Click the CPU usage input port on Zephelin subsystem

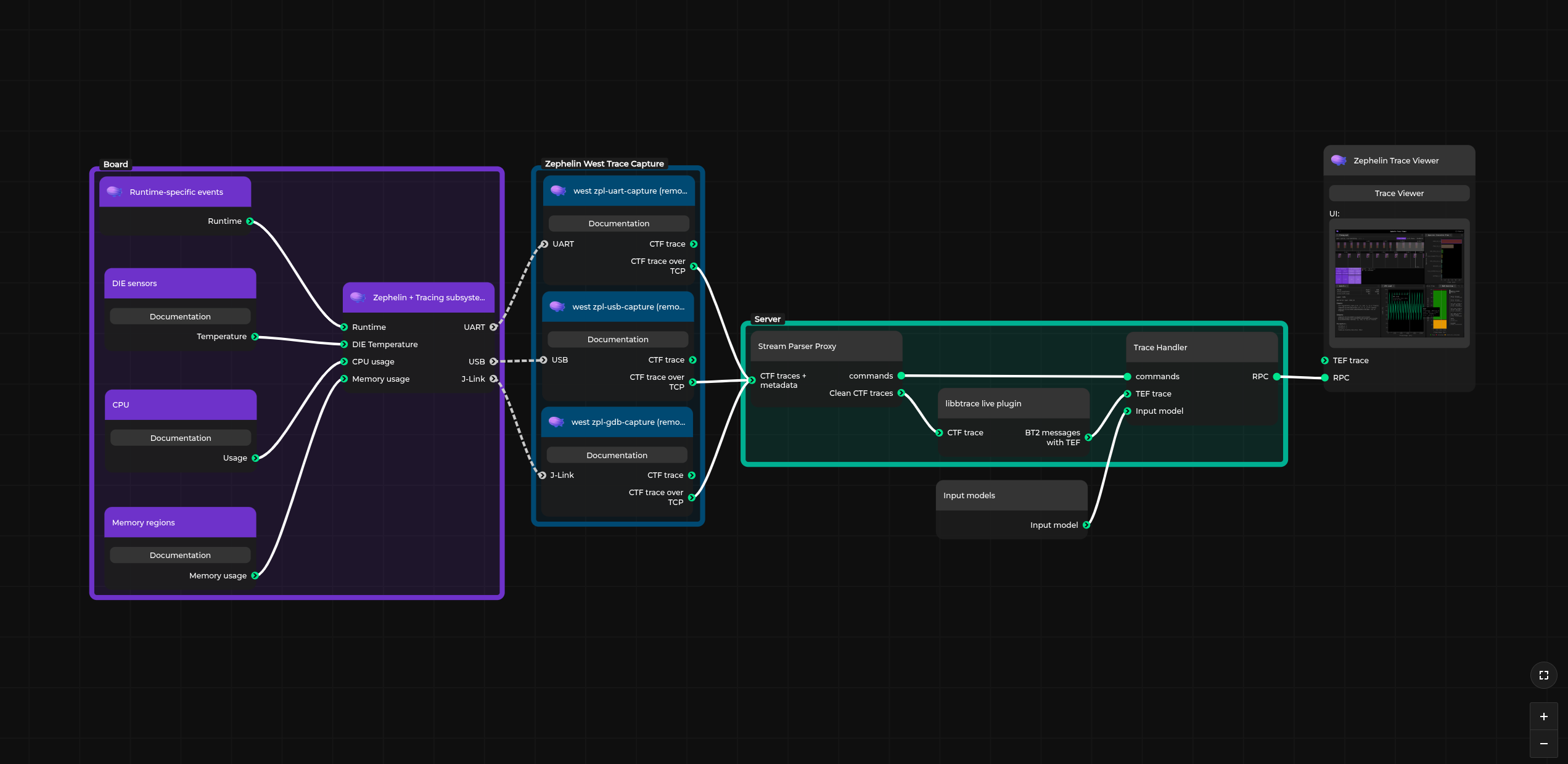(x=344, y=362)
